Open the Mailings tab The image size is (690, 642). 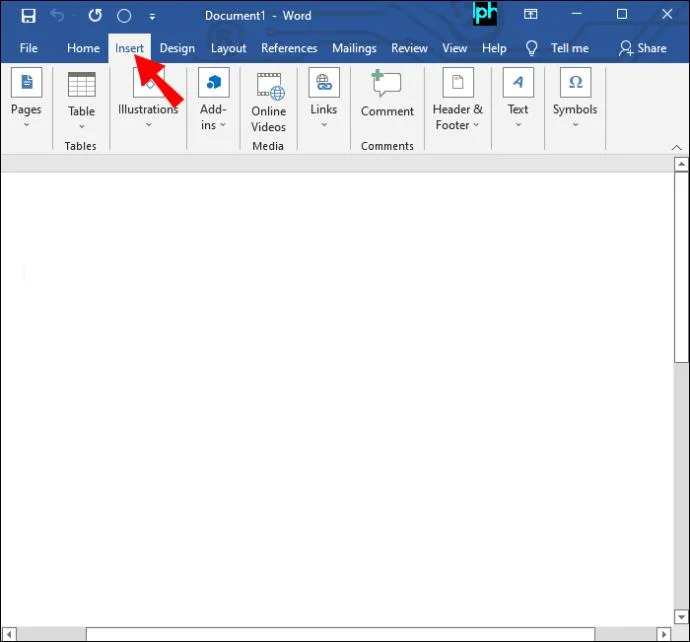(354, 48)
